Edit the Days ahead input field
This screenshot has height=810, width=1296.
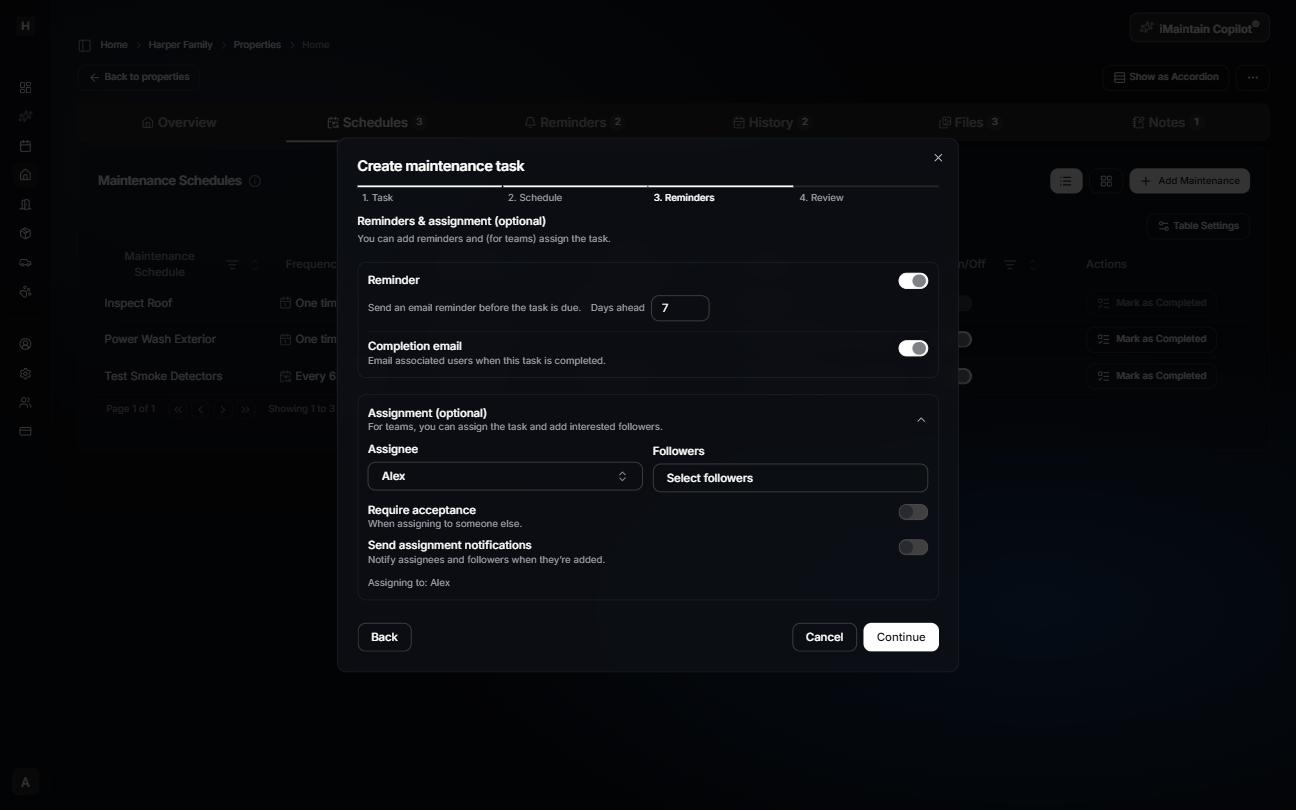[x=680, y=308]
